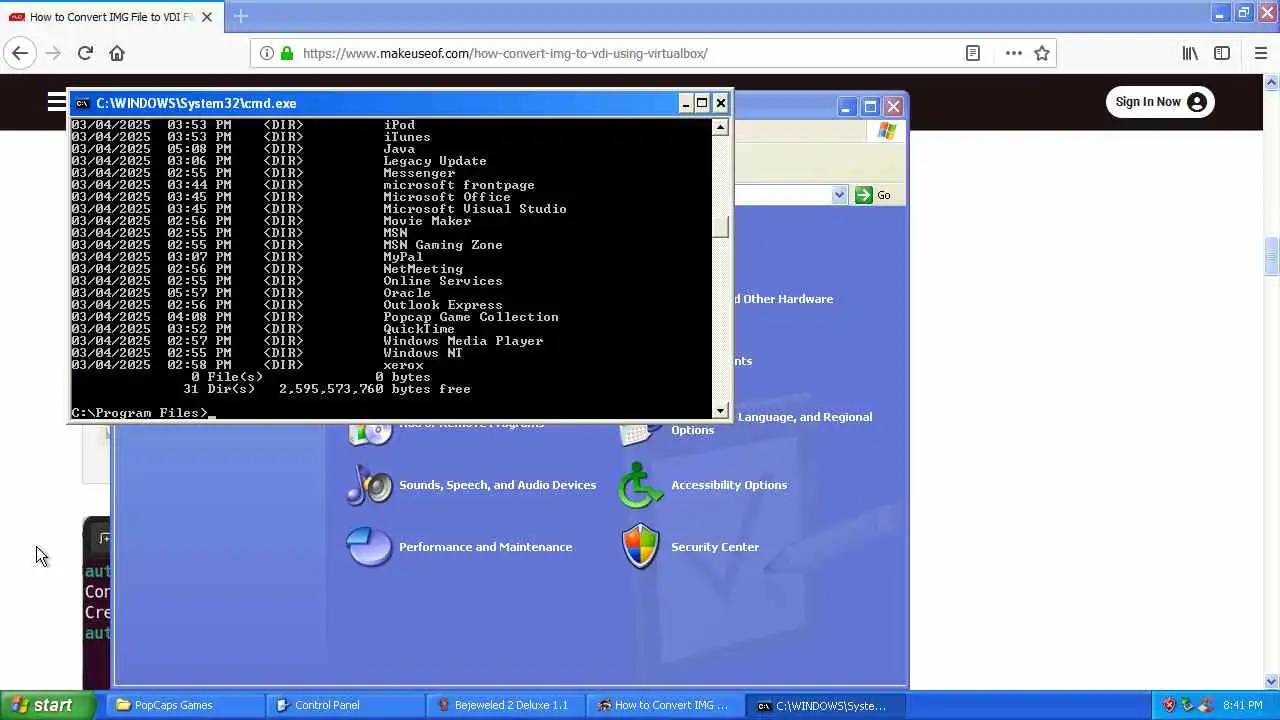The width and height of the screenshot is (1280, 720).
Task: Select the C:\WINDOWS\Syste... taskbar item
Action: 826,705
